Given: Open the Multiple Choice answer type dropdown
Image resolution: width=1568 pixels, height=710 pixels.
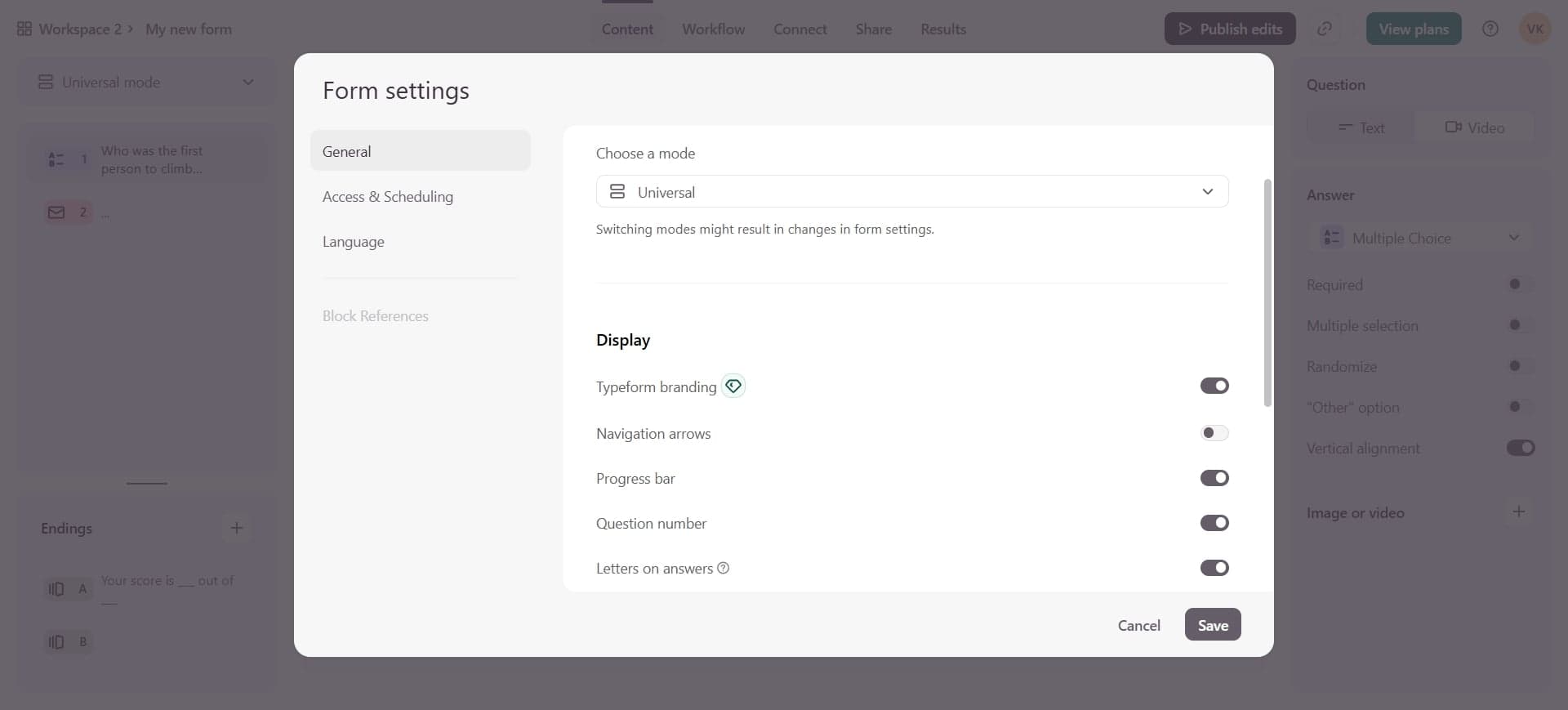Looking at the screenshot, I should (1419, 238).
